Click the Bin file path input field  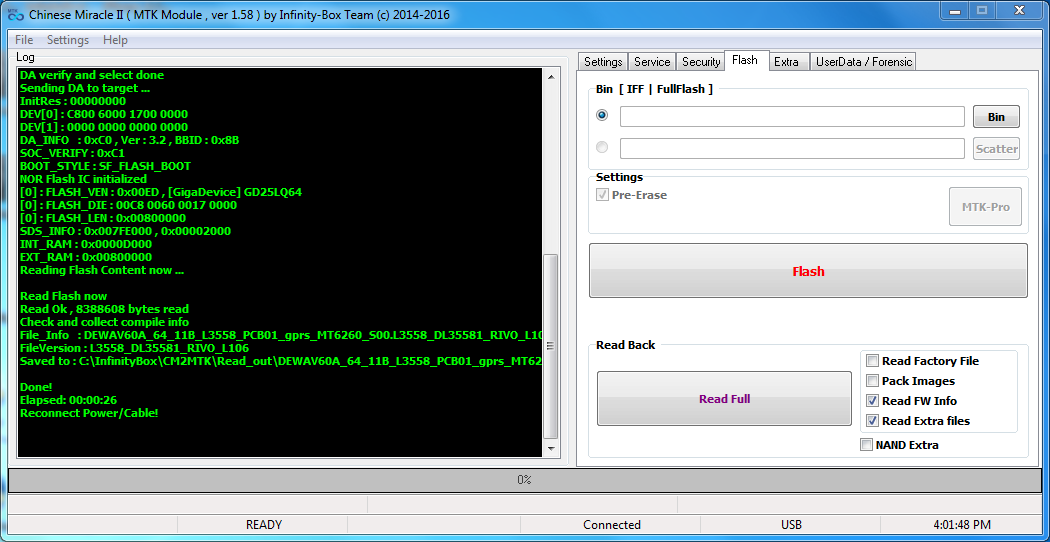pos(791,117)
